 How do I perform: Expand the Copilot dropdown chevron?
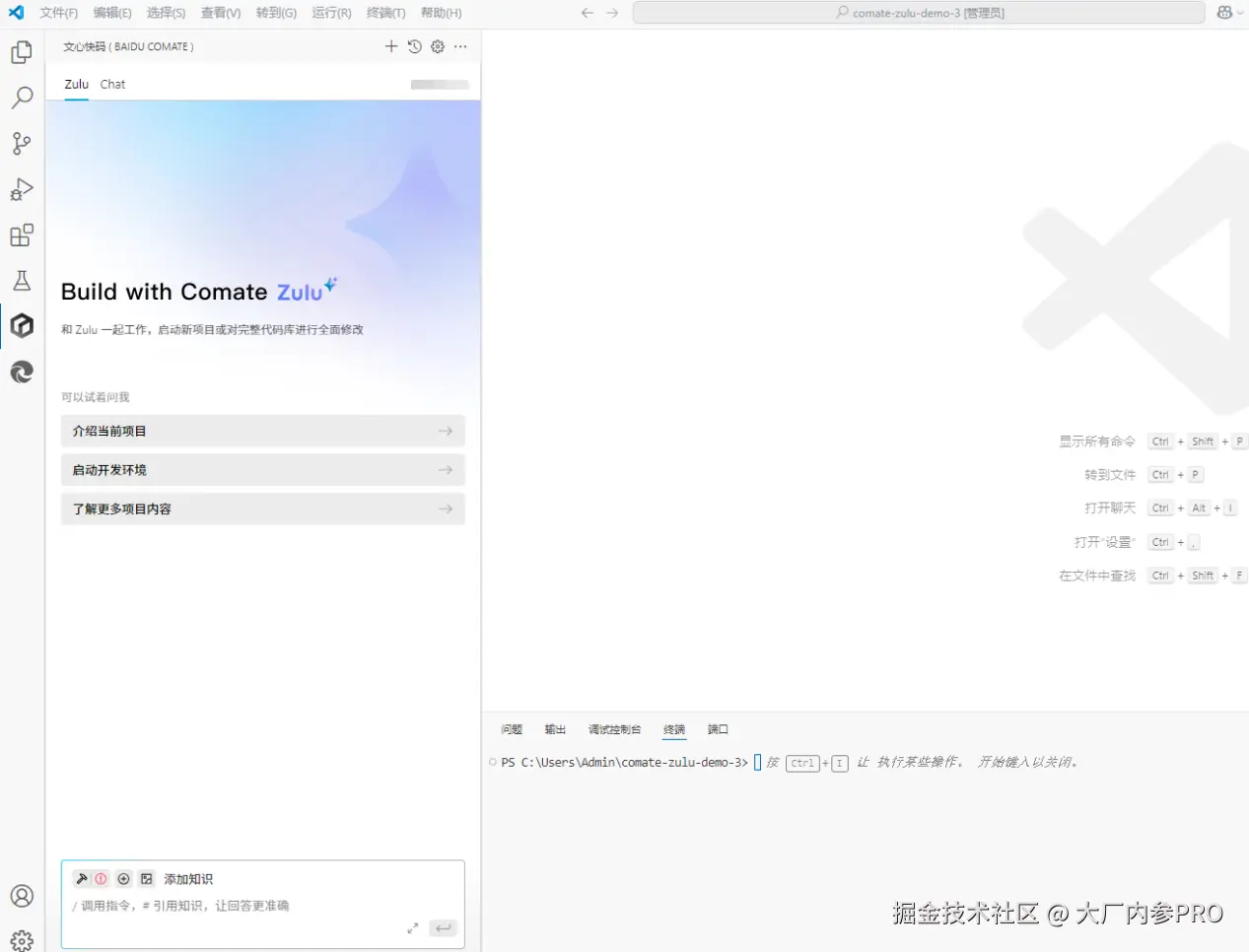point(1241,13)
